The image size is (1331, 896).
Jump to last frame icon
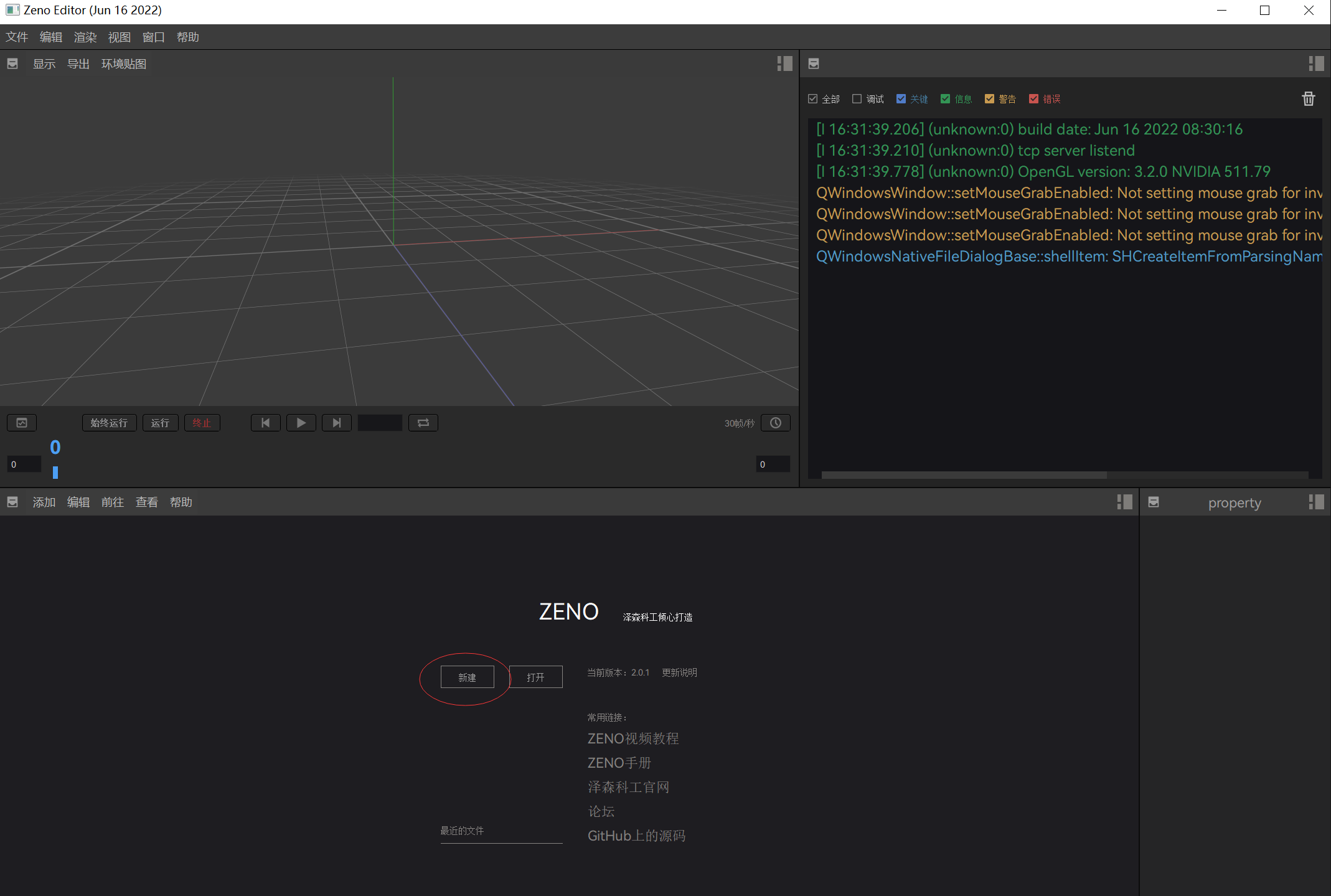(336, 423)
